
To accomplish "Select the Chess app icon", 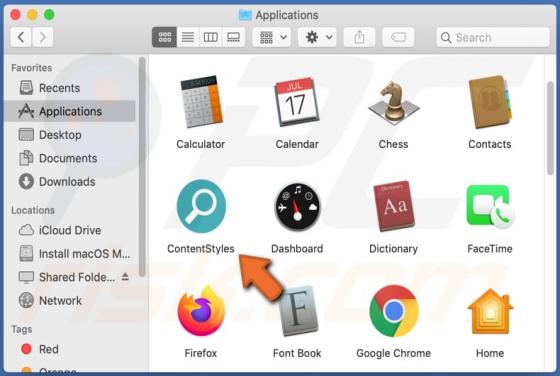I will tap(394, 103).
